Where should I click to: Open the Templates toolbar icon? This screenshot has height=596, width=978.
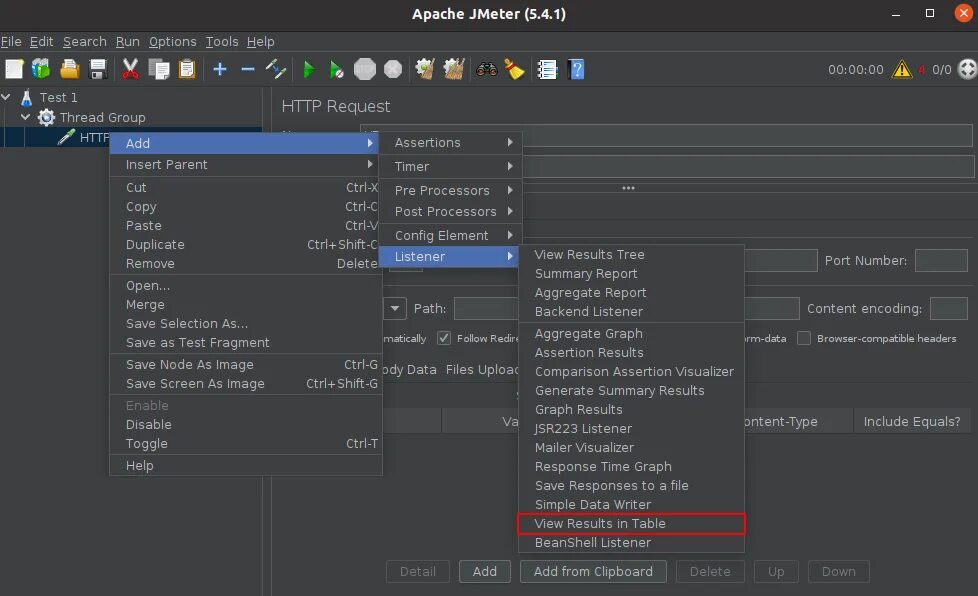(x=41, y=69)
